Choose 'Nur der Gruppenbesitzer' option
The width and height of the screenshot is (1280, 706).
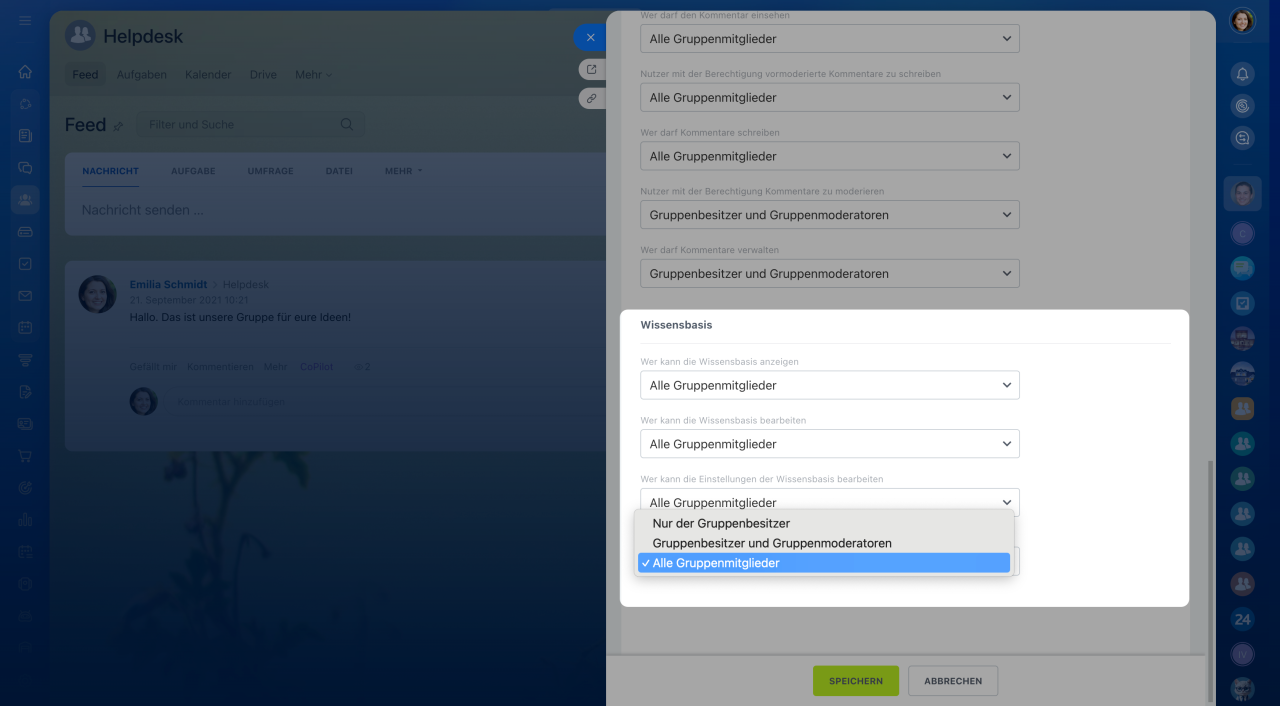coord(824,523)
